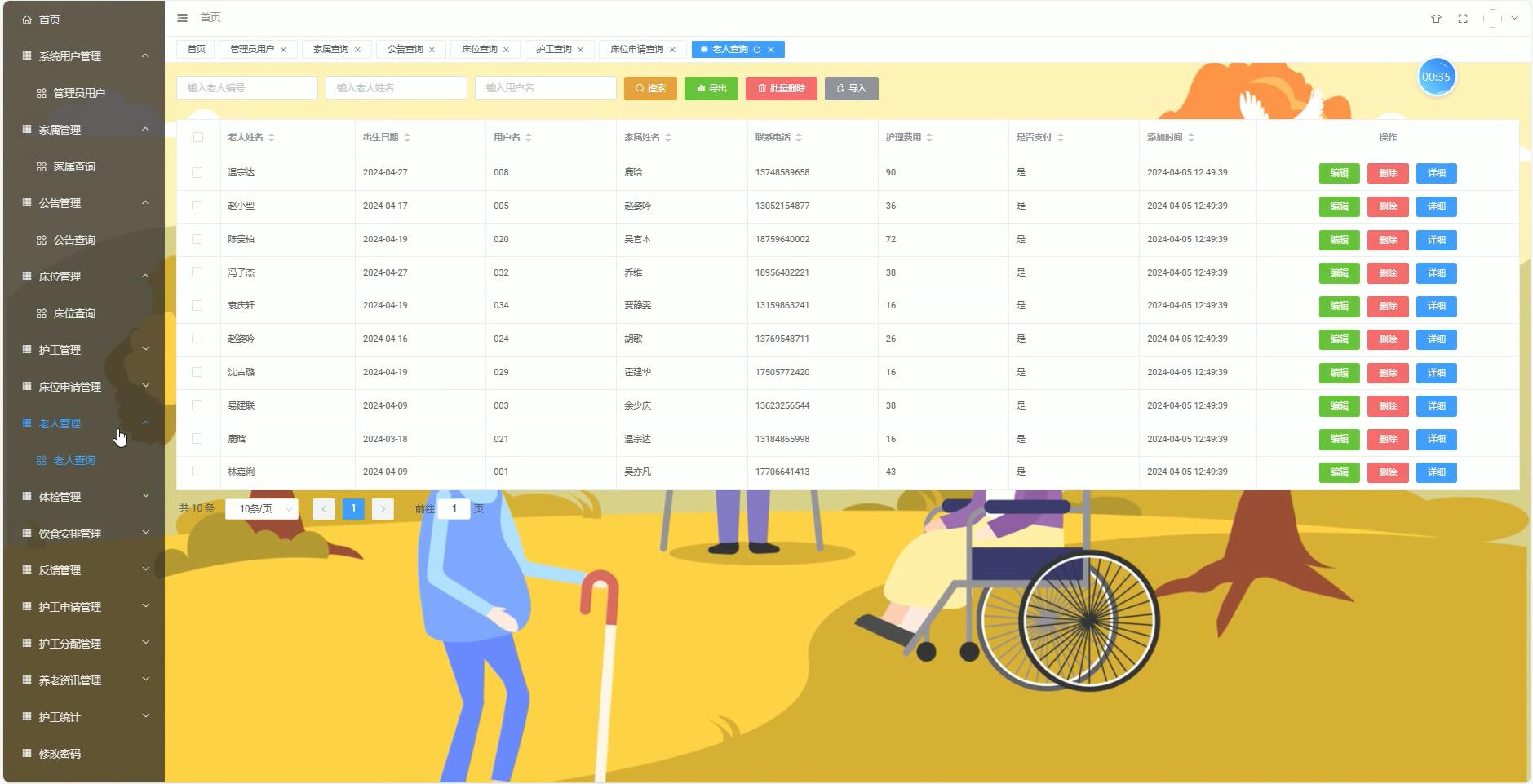Sort by 用户名 column arrows
1533x784 pixels.
(529, 138)
